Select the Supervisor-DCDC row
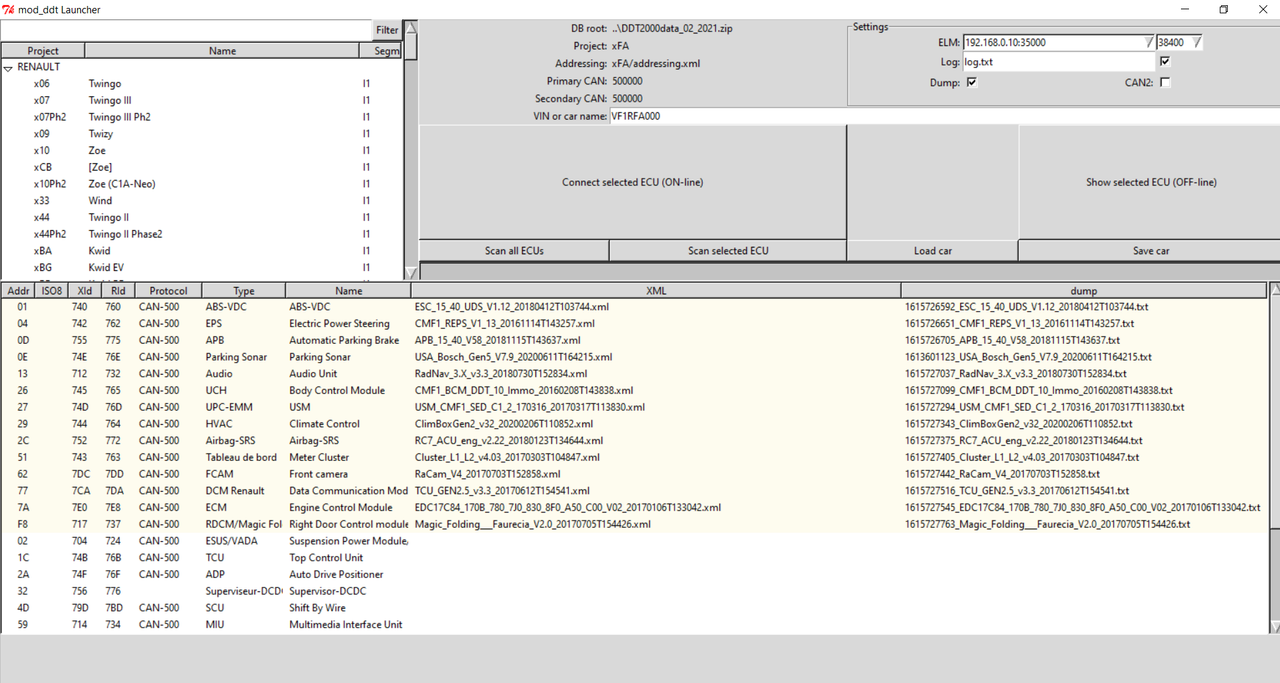Image resolution: width=1280 pixels, height=683 pixels. tap(634, 591)
